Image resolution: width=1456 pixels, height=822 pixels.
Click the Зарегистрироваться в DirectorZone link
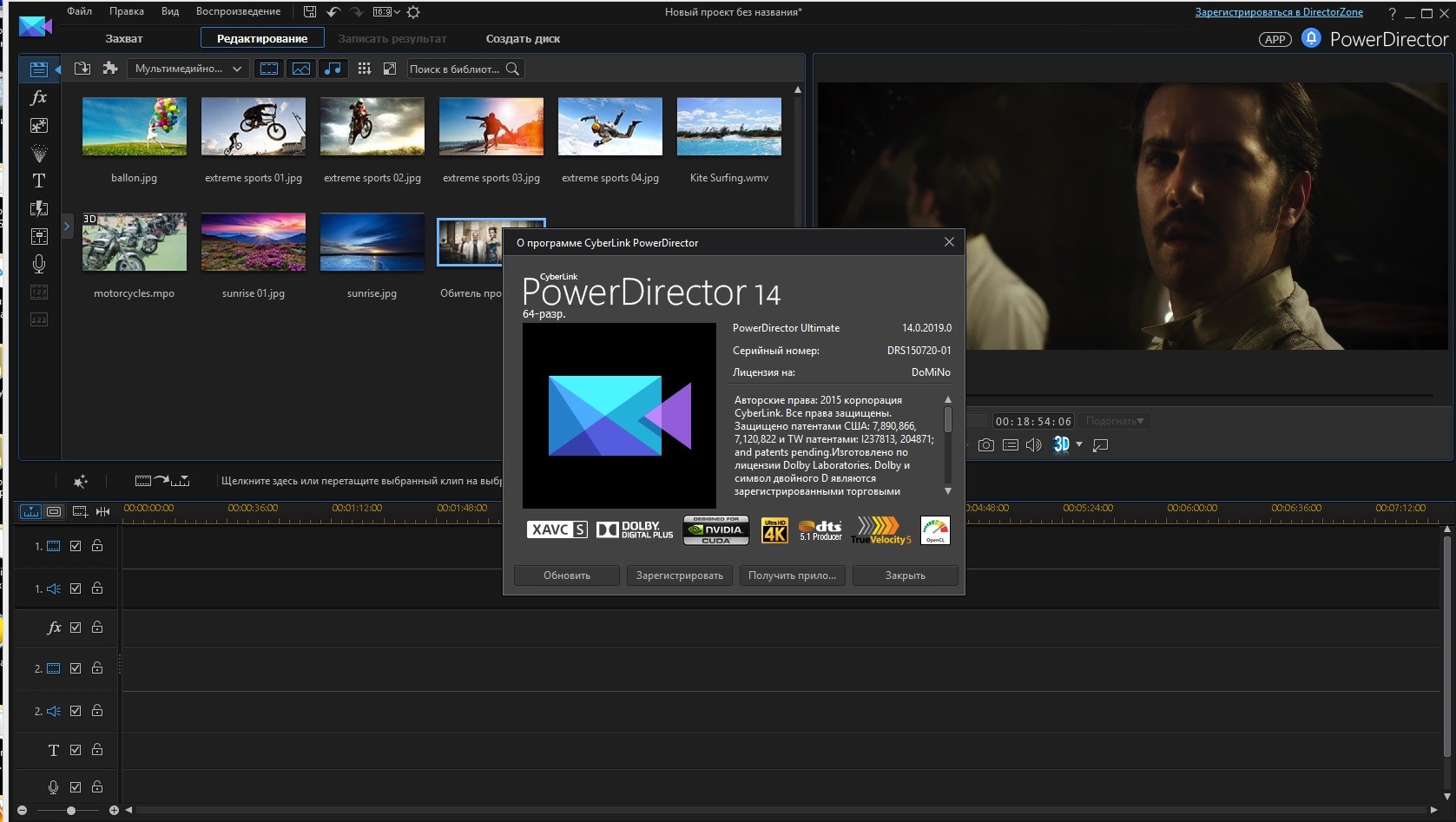[1278, 12]
